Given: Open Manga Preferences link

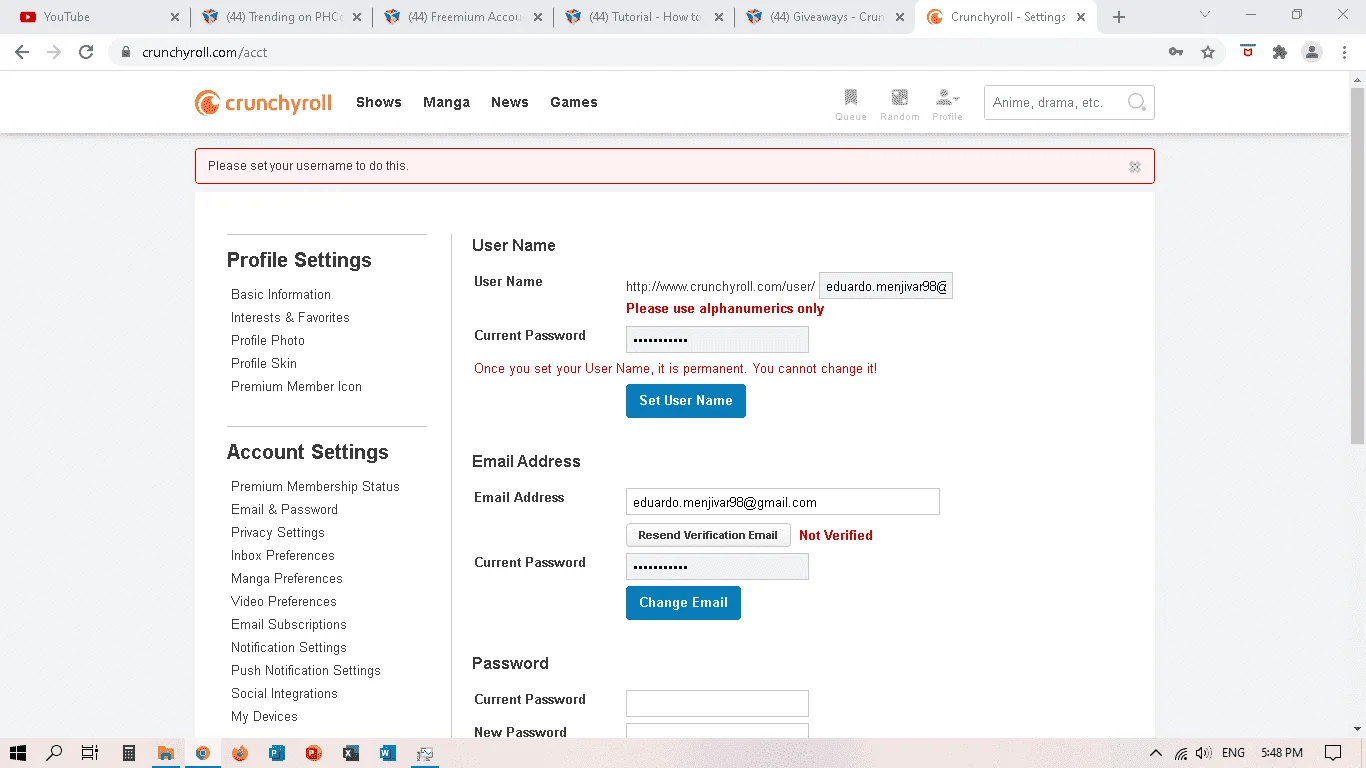Looking at the screenshot, I should (287, 578).
